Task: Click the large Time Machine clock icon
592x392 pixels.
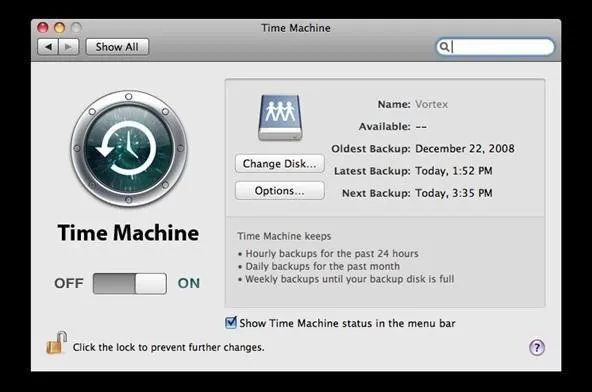Action: click(x=128, y=148)
